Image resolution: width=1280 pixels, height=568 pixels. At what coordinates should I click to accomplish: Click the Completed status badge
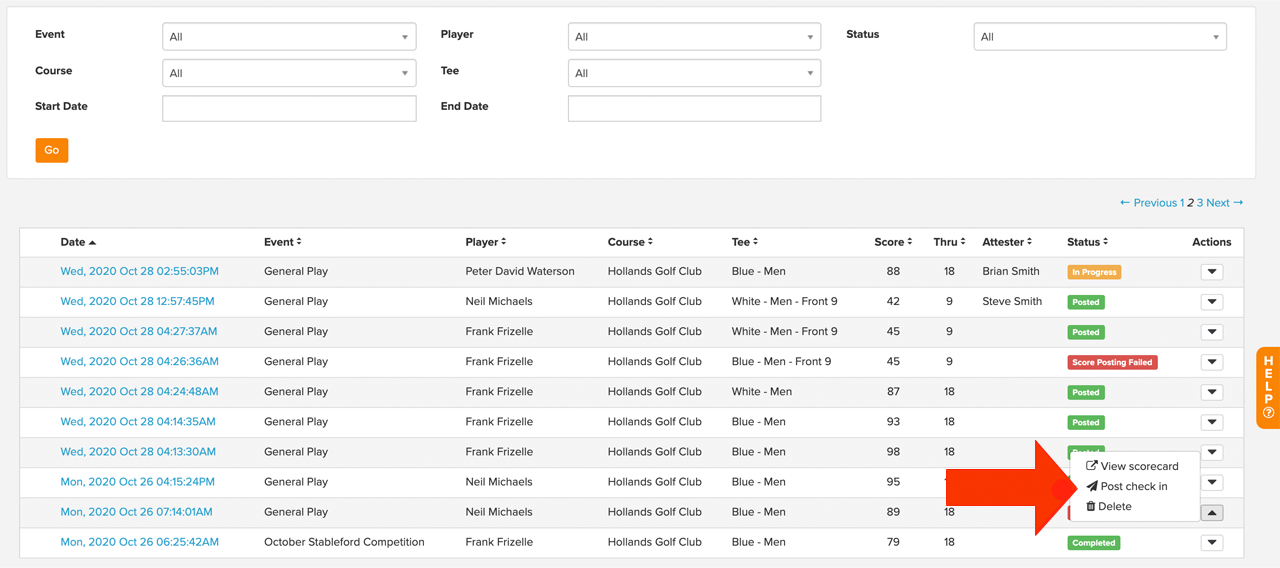tap(1093, 542)
